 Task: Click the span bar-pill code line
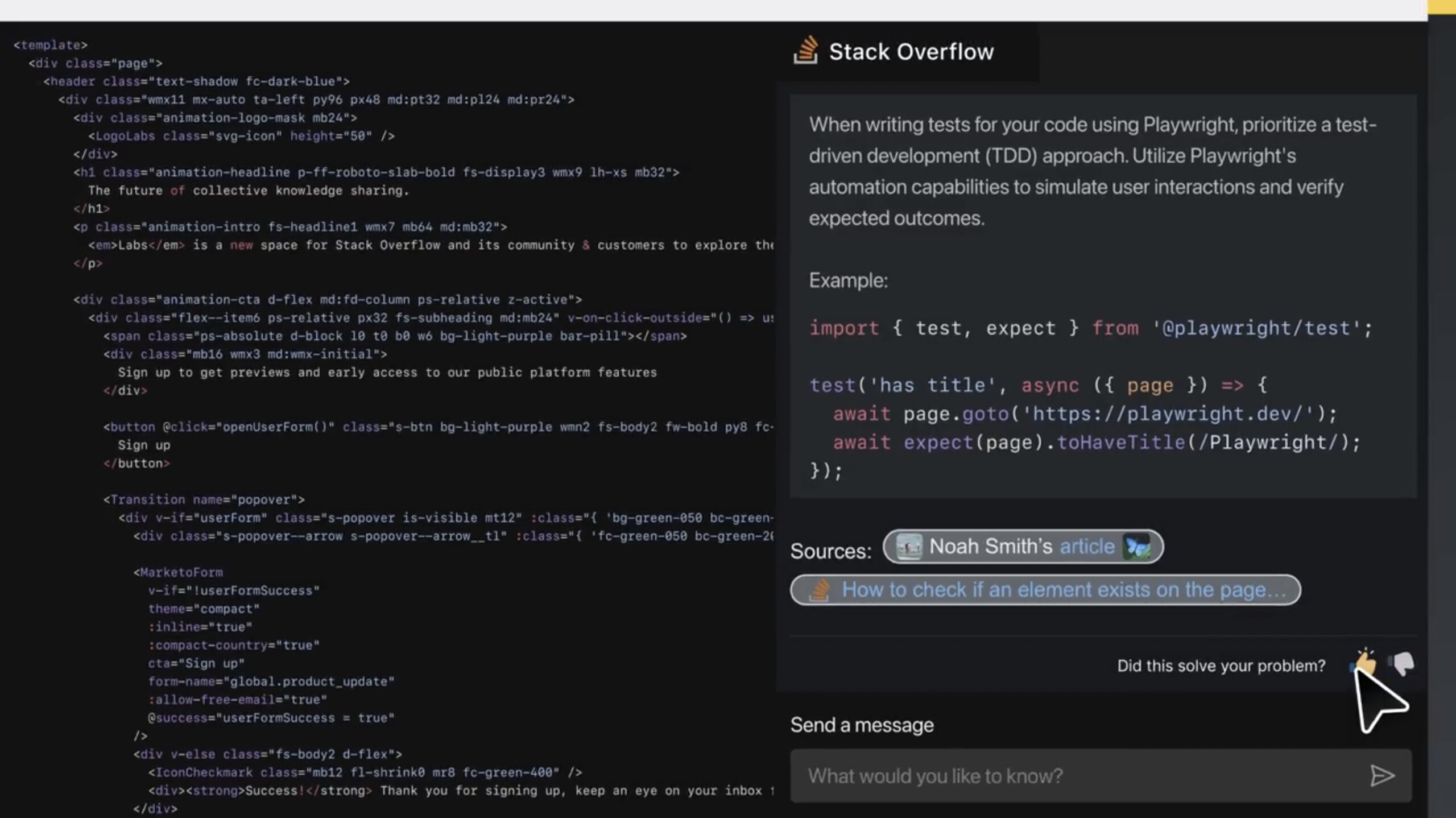click(395, 336)
